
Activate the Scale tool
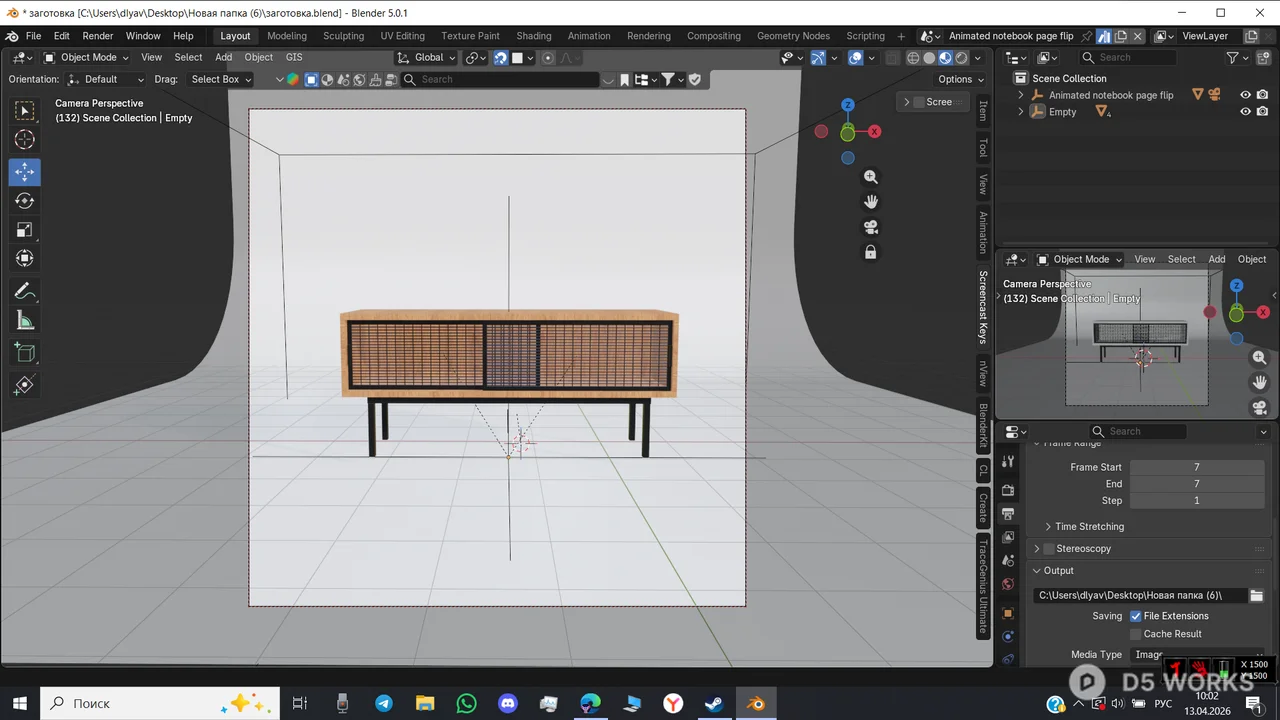click(25, 230)
